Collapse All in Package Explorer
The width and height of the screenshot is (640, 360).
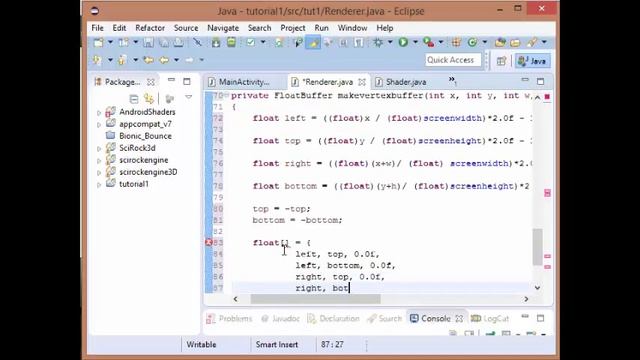point(133,99)
